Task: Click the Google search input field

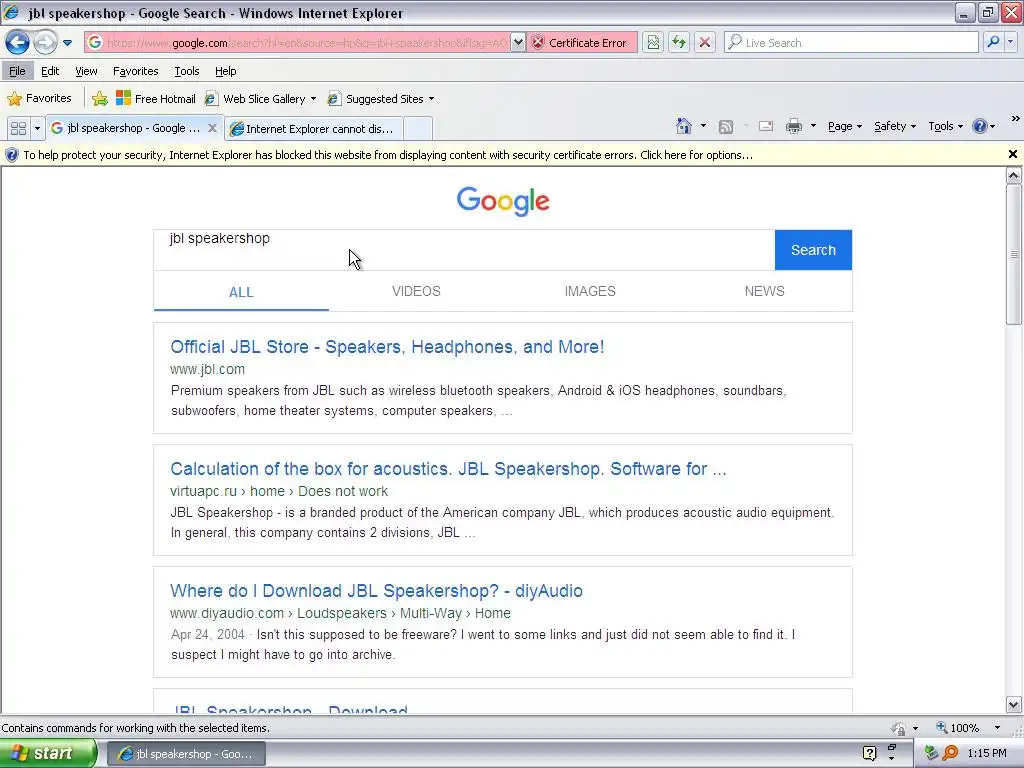Action: (x=464, y=249)
